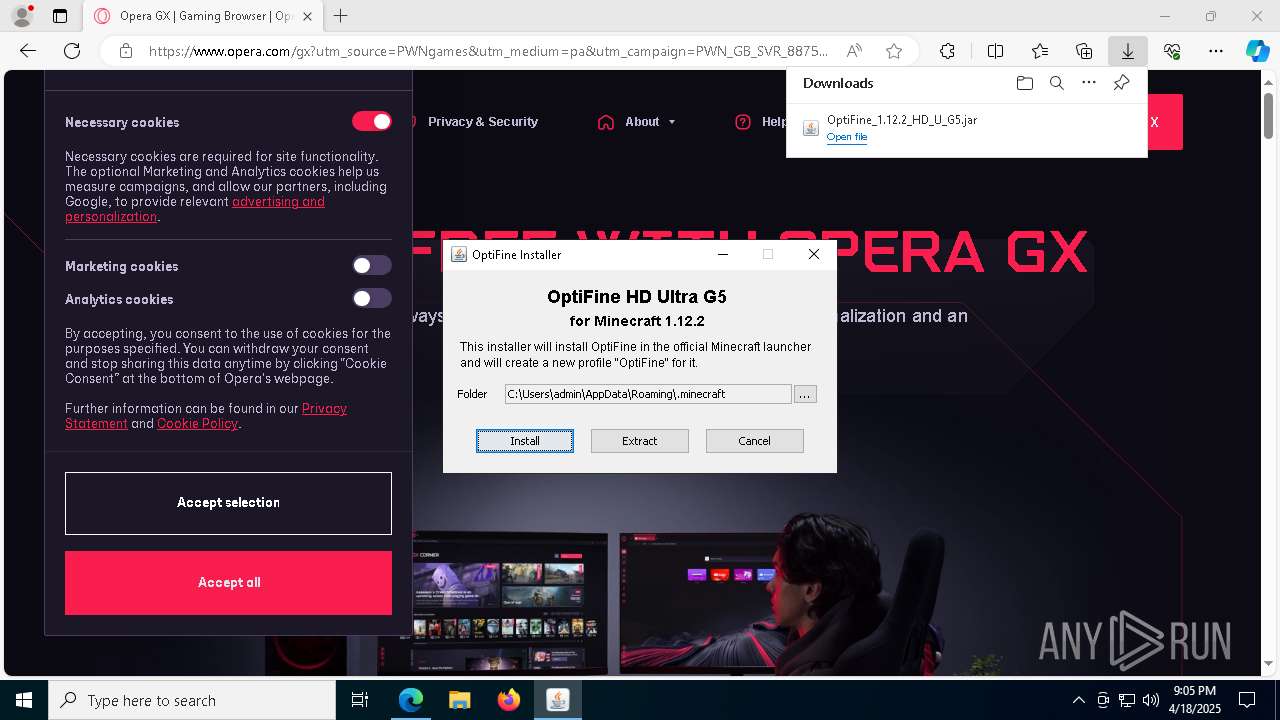The width and height of the screenshot is (1280, 720).
Task: Open the notification center icon
Action: click(x=1247, y=700)
